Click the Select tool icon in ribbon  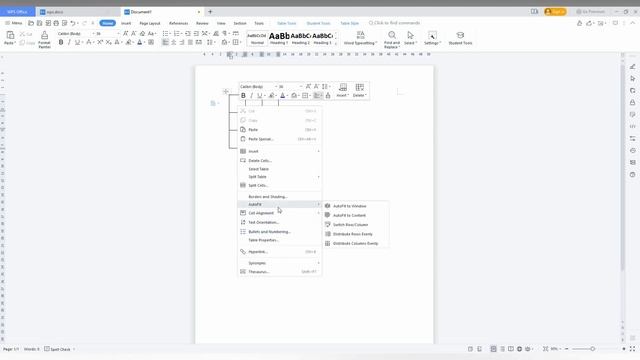click(410, 35)
